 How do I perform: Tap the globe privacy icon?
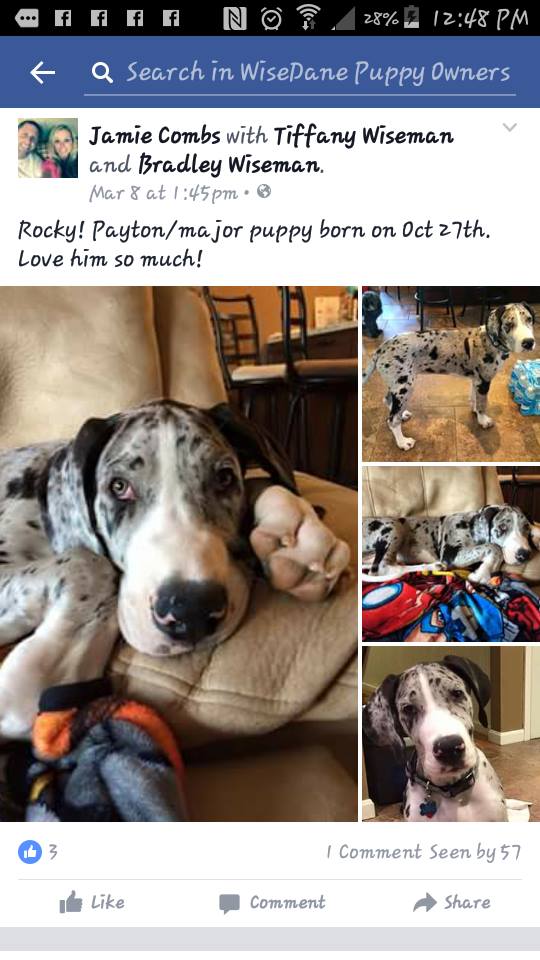264,192
